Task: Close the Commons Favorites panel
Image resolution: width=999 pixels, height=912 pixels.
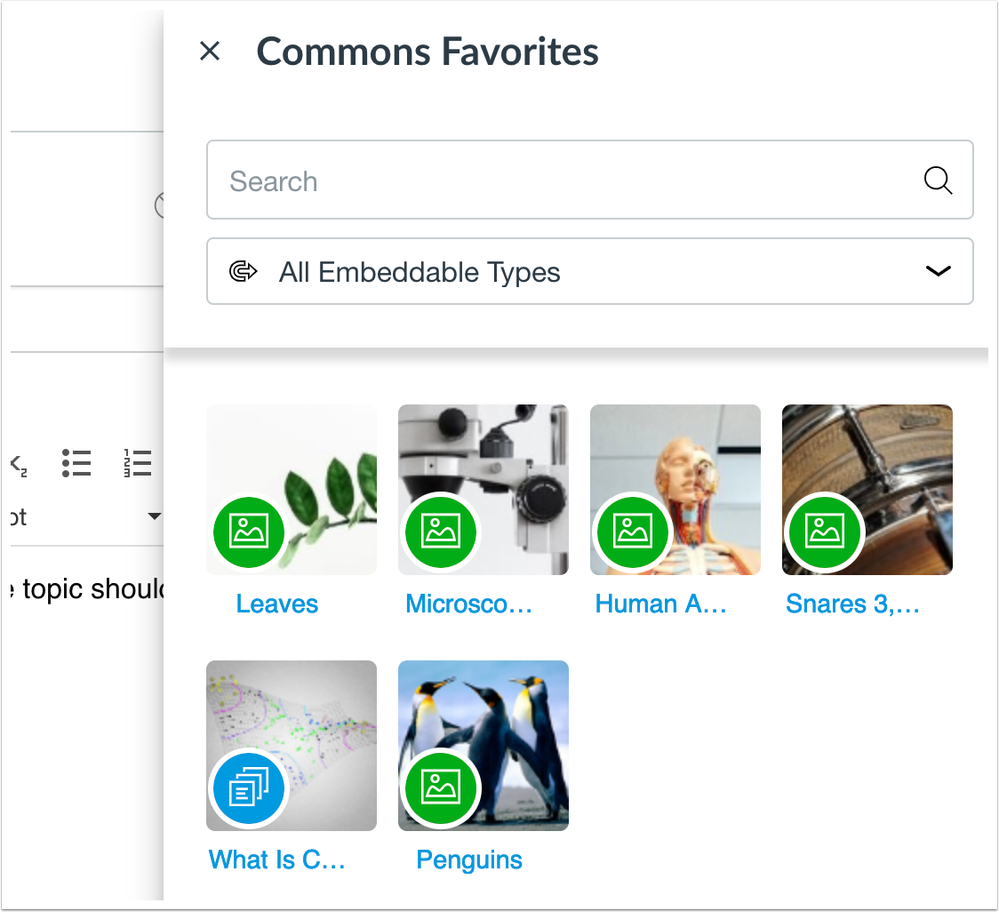Action: pyautogui.click(x=210, y=50)
